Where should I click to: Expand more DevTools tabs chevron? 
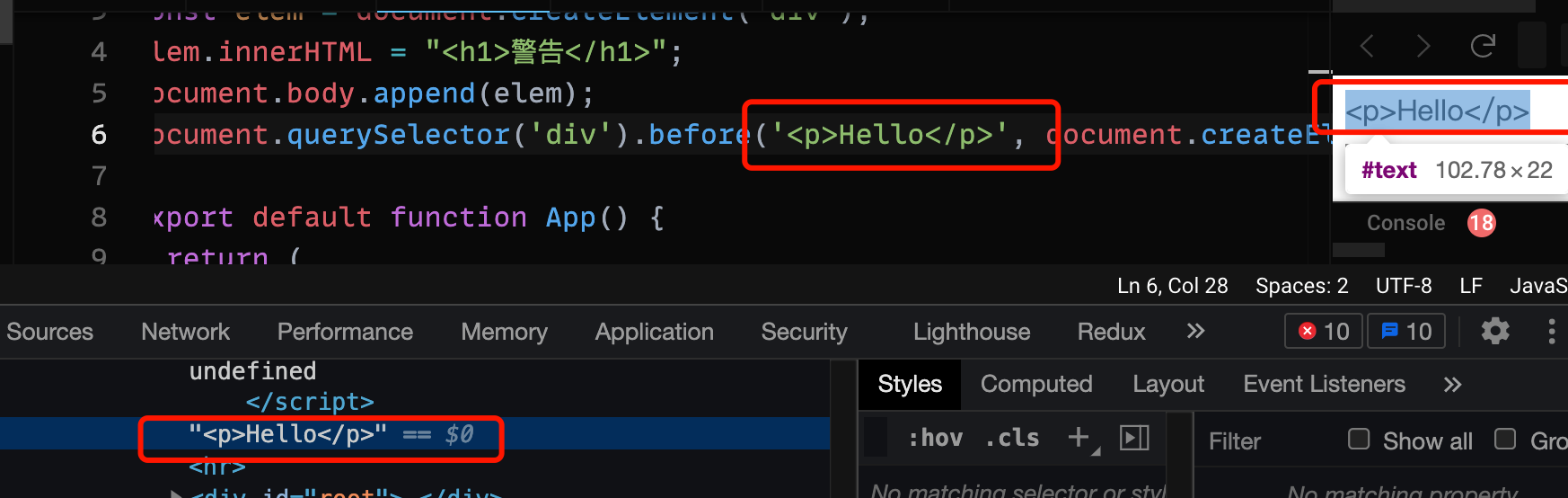point(1195,331)
